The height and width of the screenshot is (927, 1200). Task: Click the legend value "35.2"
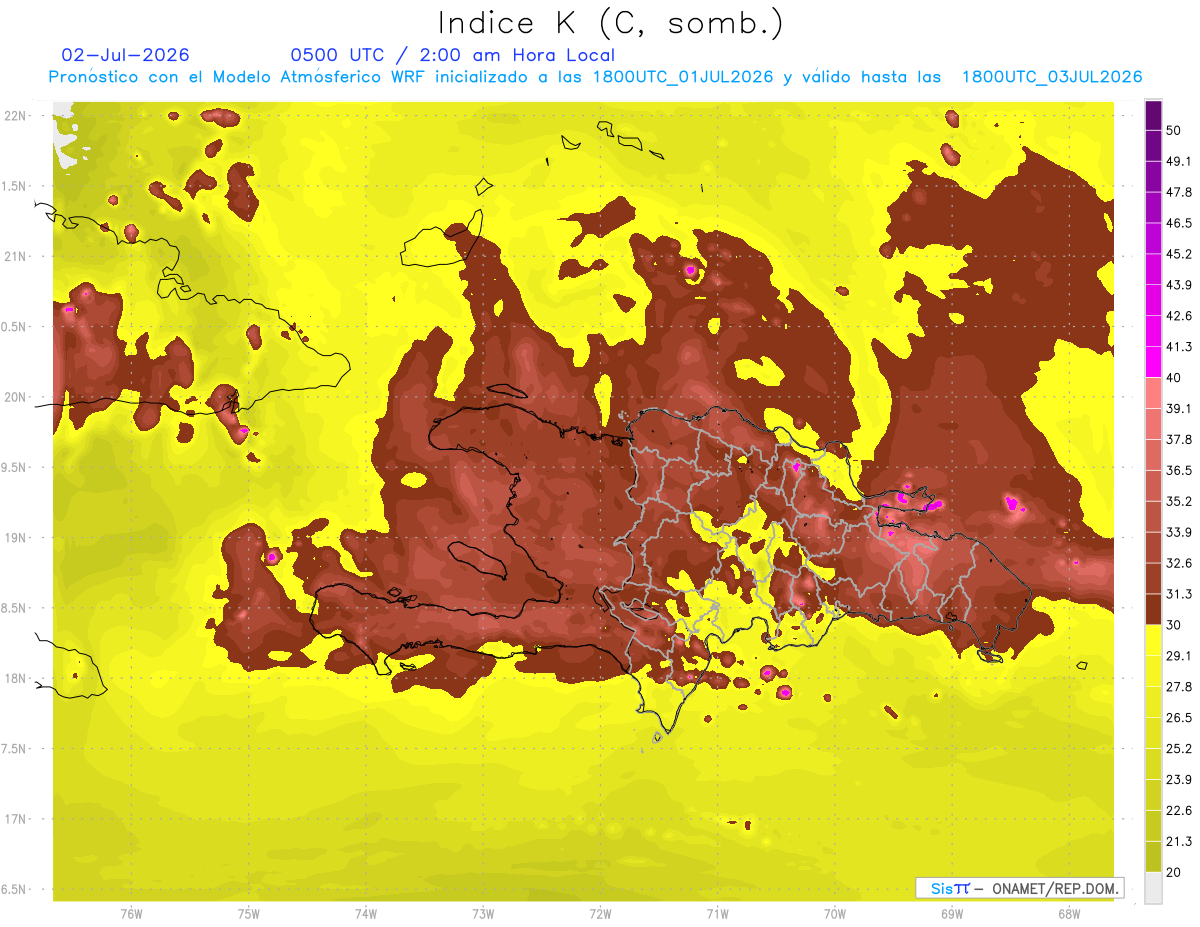[x=1179, y=502]
